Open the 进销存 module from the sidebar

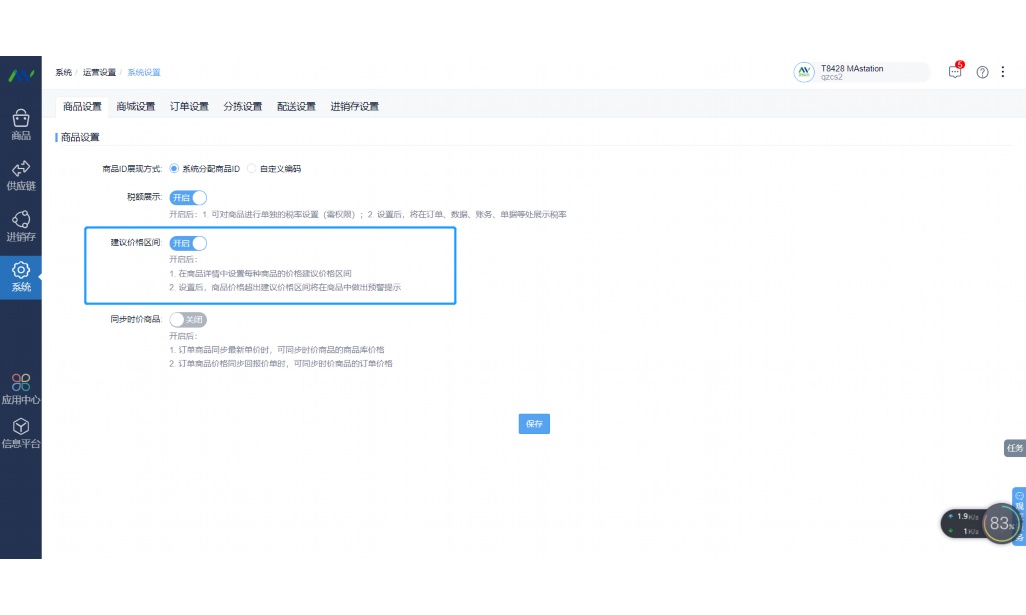(20, 222)
